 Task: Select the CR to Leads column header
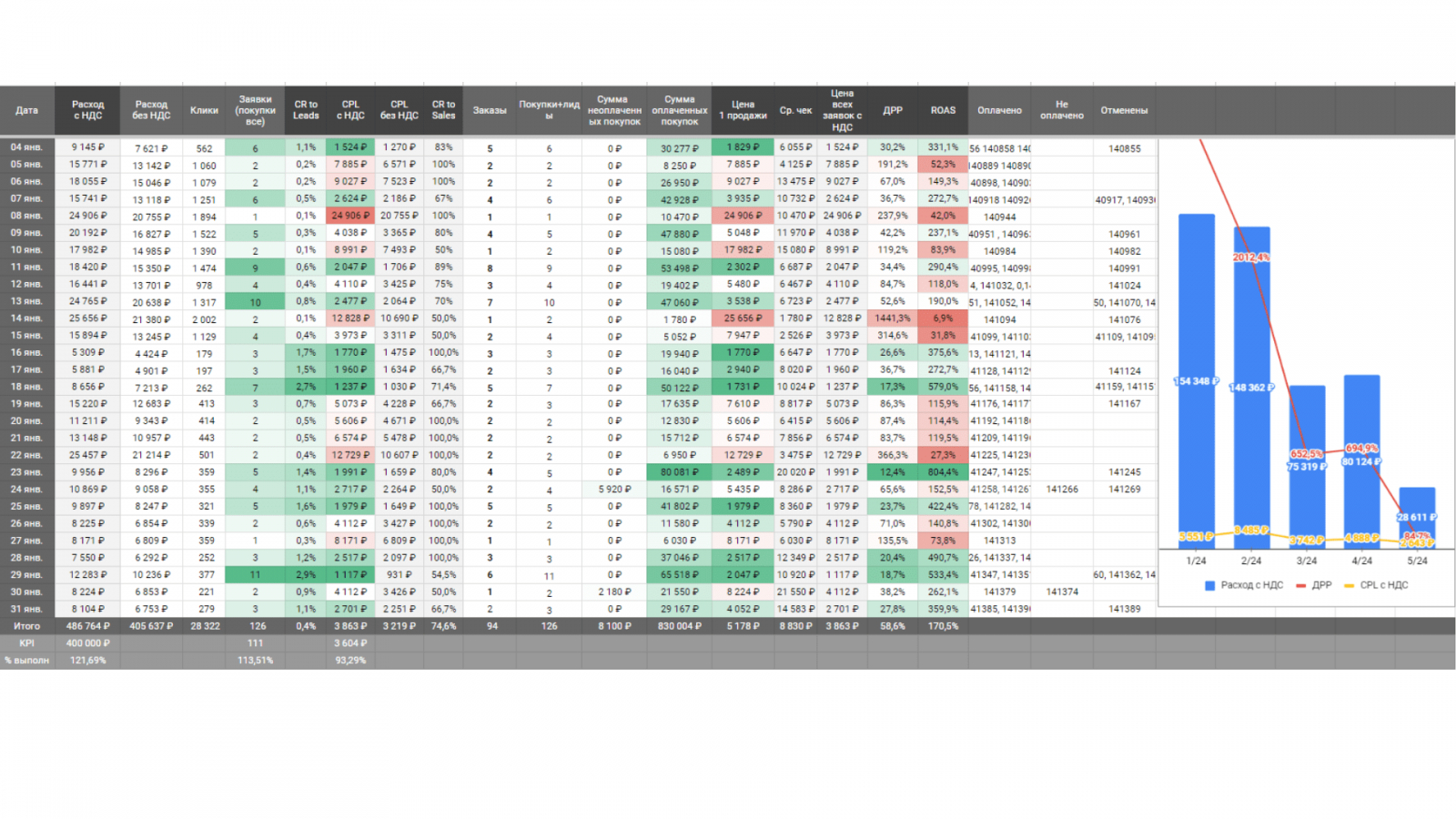point(307,111)
